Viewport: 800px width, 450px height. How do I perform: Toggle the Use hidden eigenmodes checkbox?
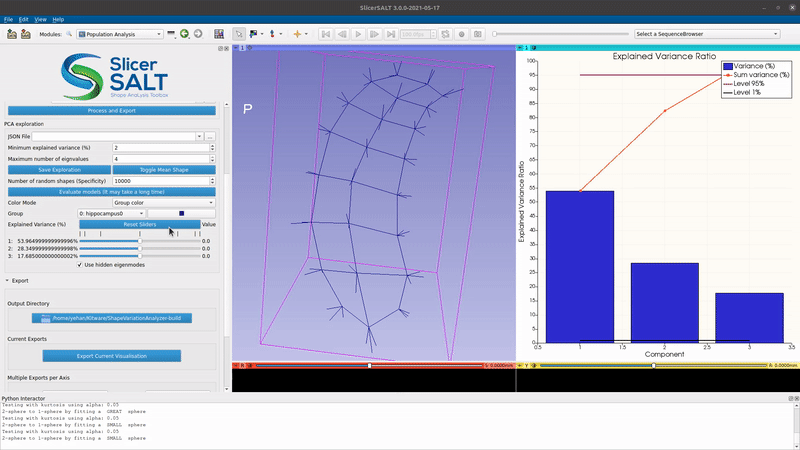click(x=79, y=265)
